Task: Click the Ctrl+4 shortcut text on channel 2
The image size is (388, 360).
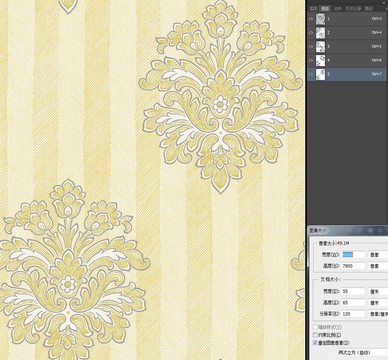Action: click(376, 33)
